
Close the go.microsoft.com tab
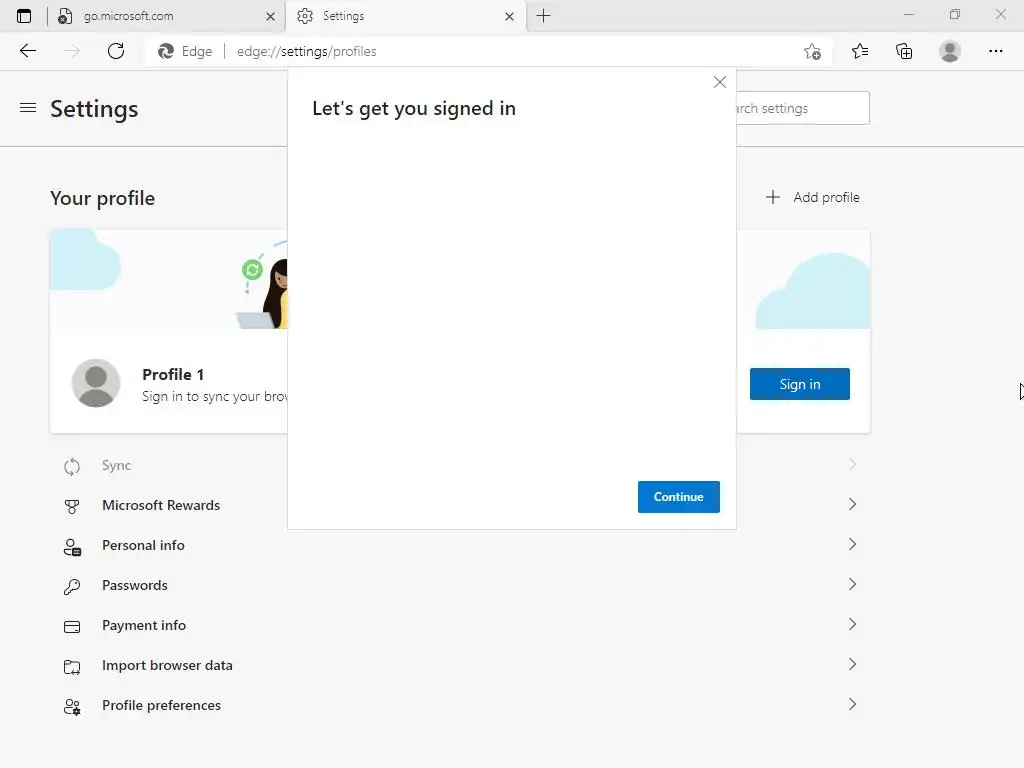coord(270,16)
